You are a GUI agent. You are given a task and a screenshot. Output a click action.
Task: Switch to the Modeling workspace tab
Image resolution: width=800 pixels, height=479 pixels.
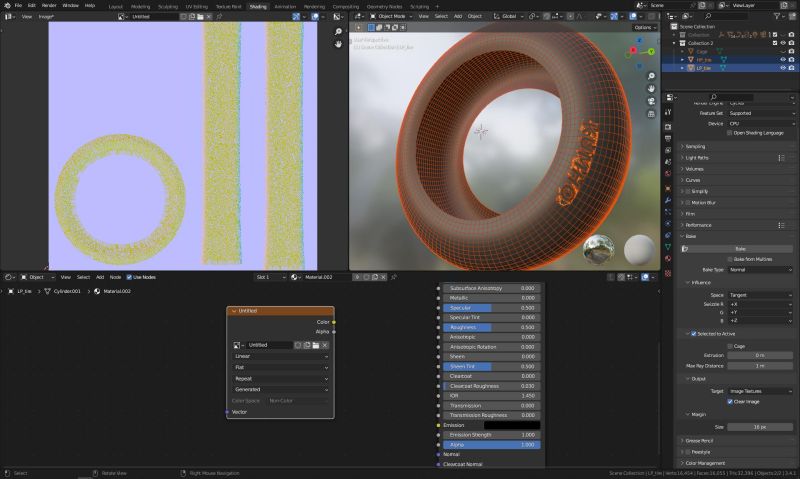(x=140, y=7)
